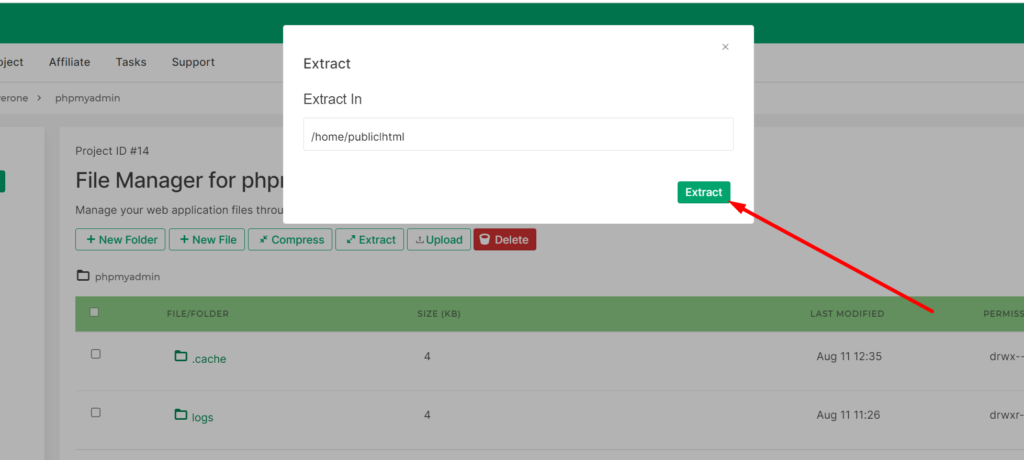The image size is (1024, 460).
Task: Open the logs folder
Action: click(202, 418)
